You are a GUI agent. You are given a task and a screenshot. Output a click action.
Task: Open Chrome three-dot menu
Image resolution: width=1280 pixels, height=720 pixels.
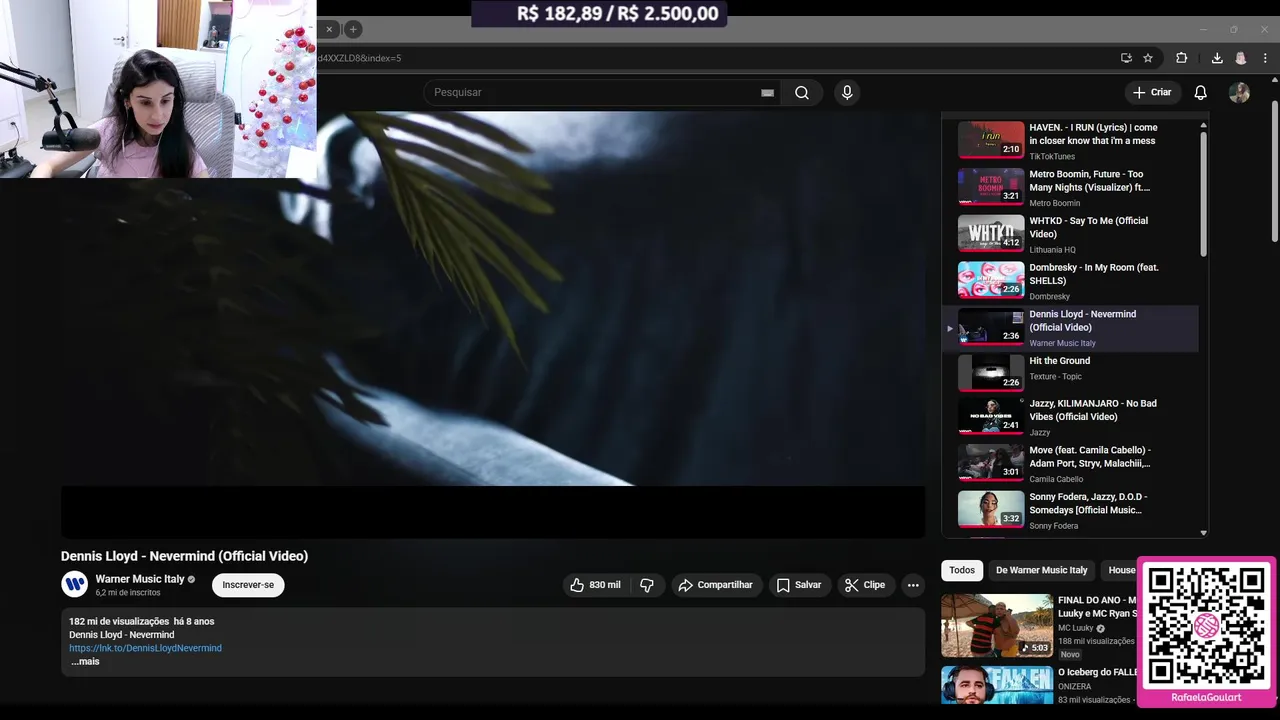[x=1265, y=58]
